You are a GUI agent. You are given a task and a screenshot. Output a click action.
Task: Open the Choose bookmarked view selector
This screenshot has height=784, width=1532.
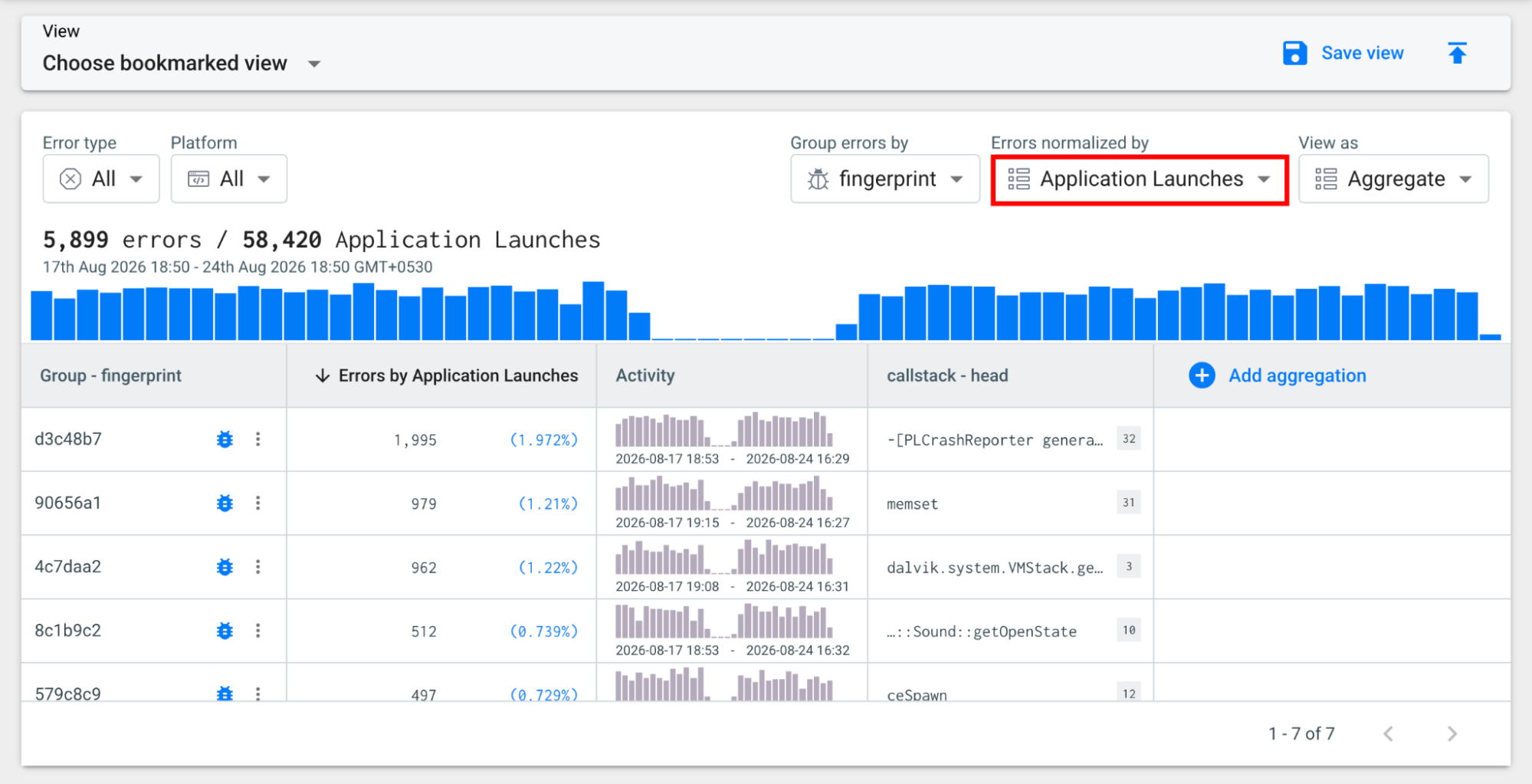click(182, 63)
